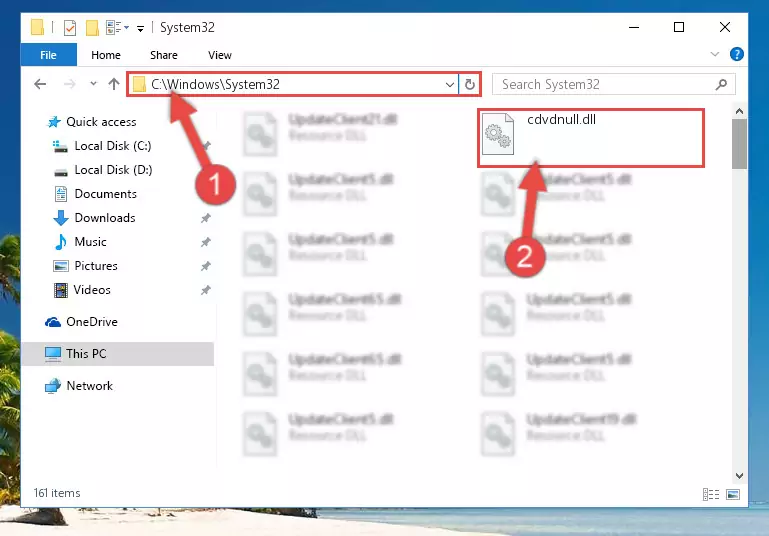This screenshot has height=536, width=769.
Task: Click the pin icon beside Music
Action: (x=205, y=242)
